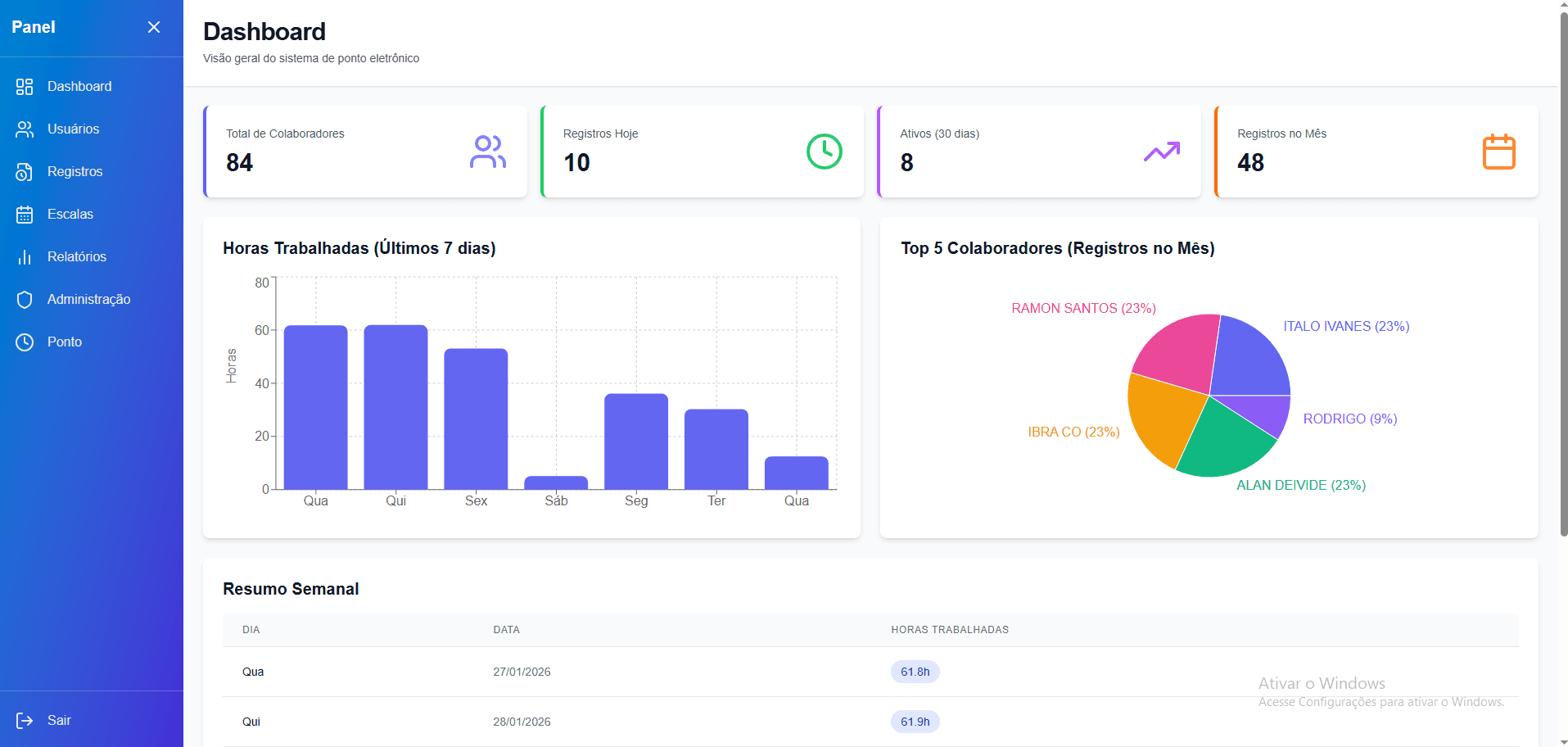The image size is (1568, 747).
Task: Click the Relatórios bar chart icon
Action: click(25, 257)
